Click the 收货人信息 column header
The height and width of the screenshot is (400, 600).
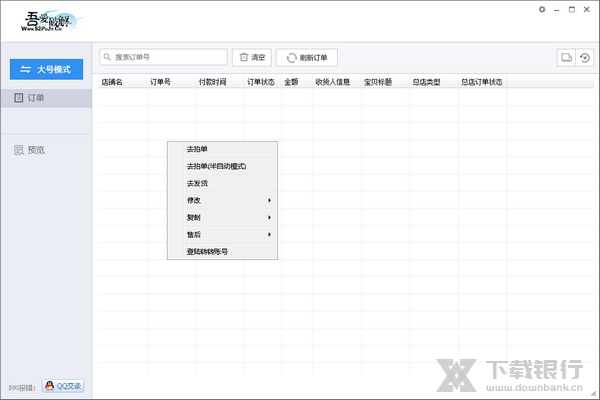pyautogui.click(x=337, y=82)
